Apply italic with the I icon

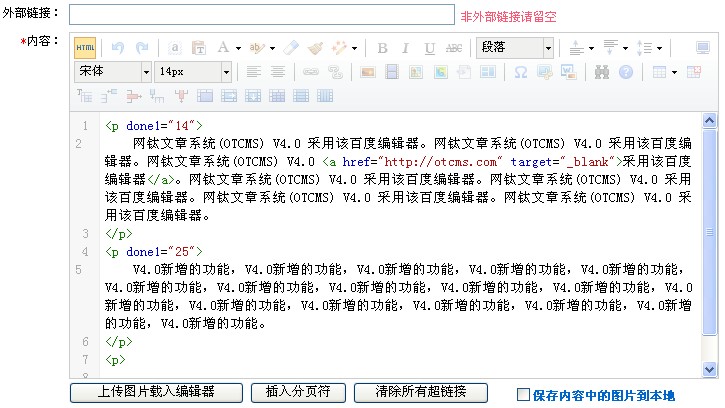pyautogui.click(x=406, y=47)
